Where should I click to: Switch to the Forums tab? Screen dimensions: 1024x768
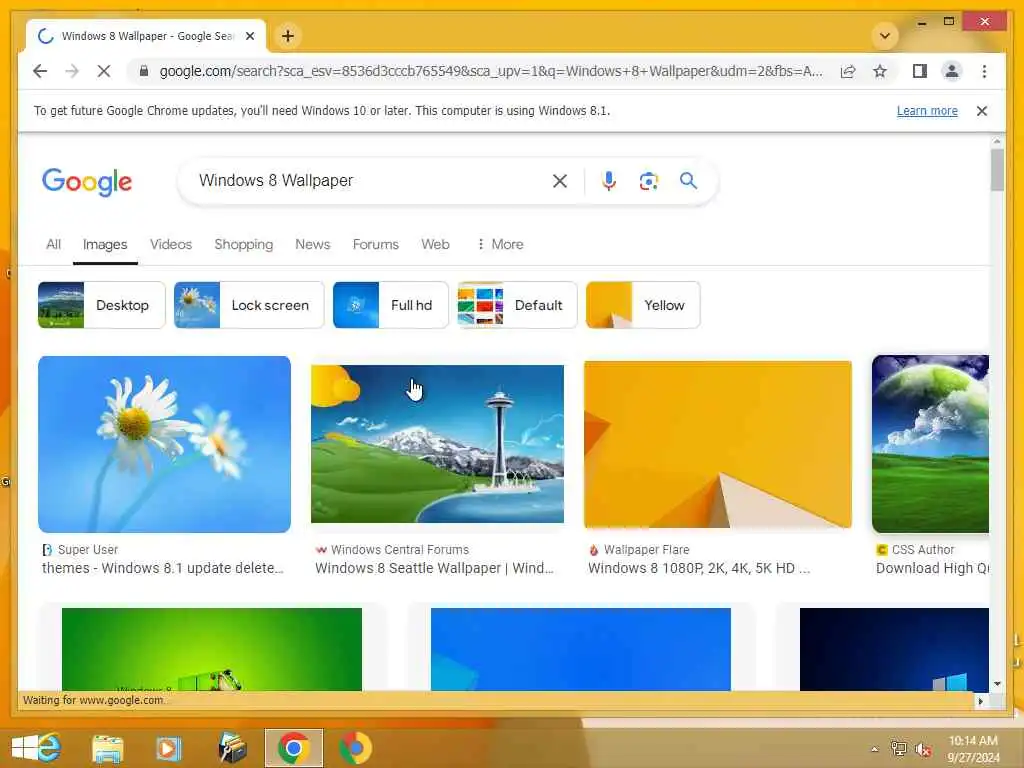coord(376,244)
